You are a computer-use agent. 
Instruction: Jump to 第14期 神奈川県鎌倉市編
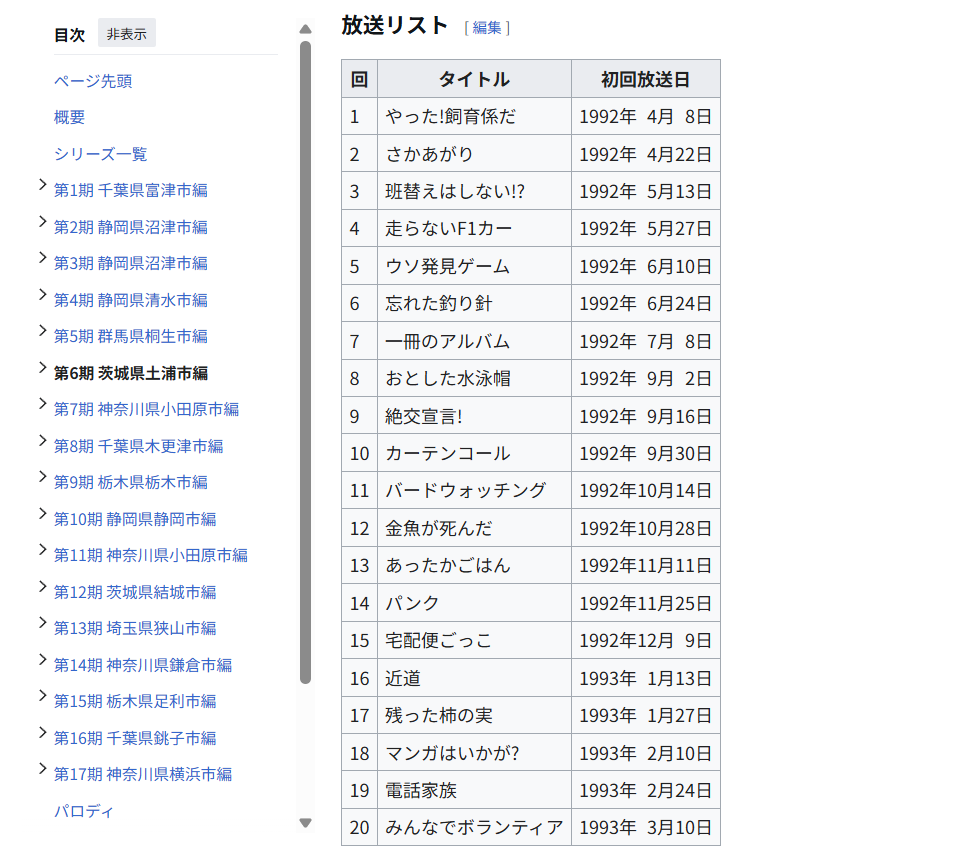(x=143, y=665)
